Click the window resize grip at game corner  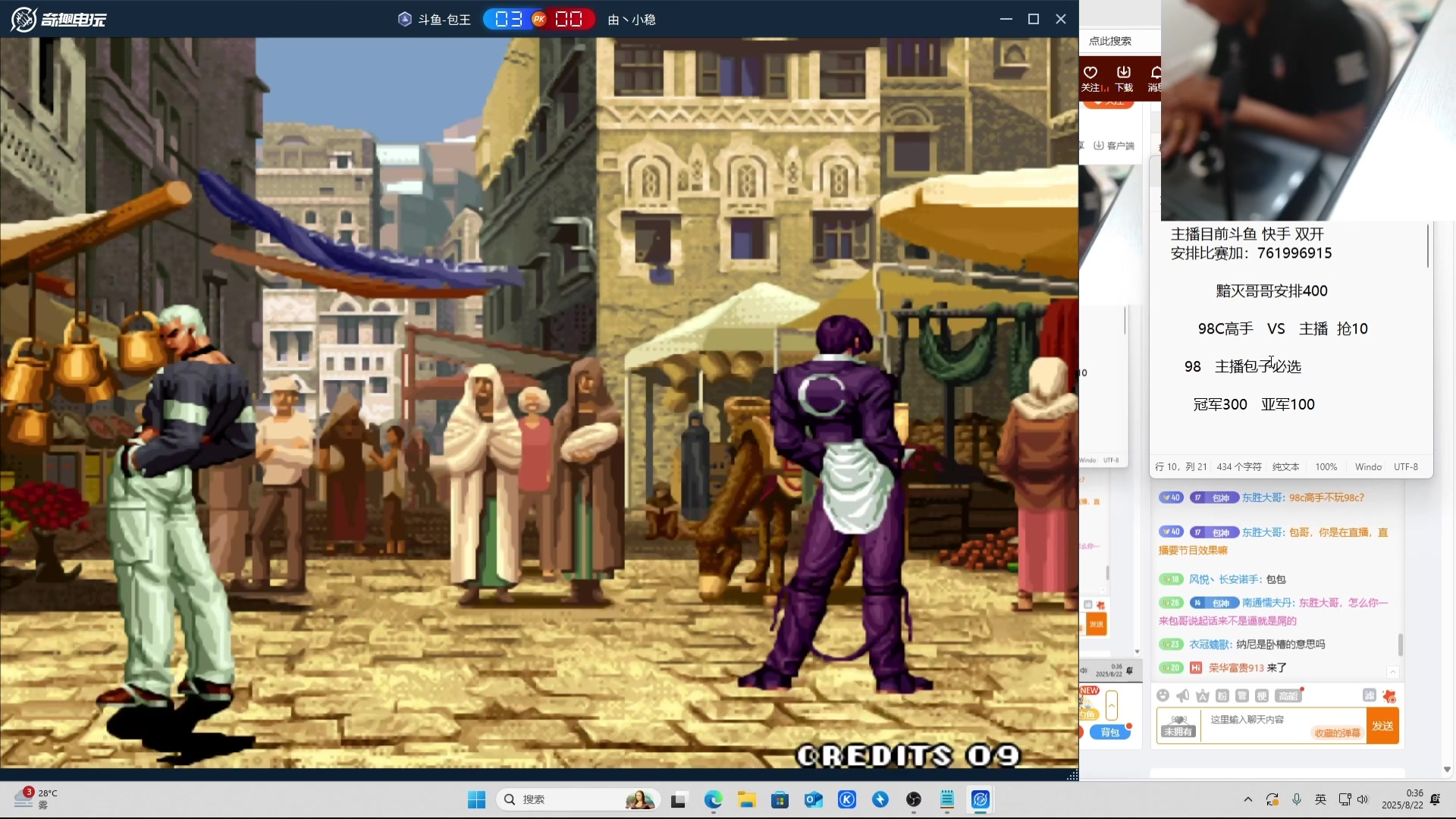click(1072, 775)
